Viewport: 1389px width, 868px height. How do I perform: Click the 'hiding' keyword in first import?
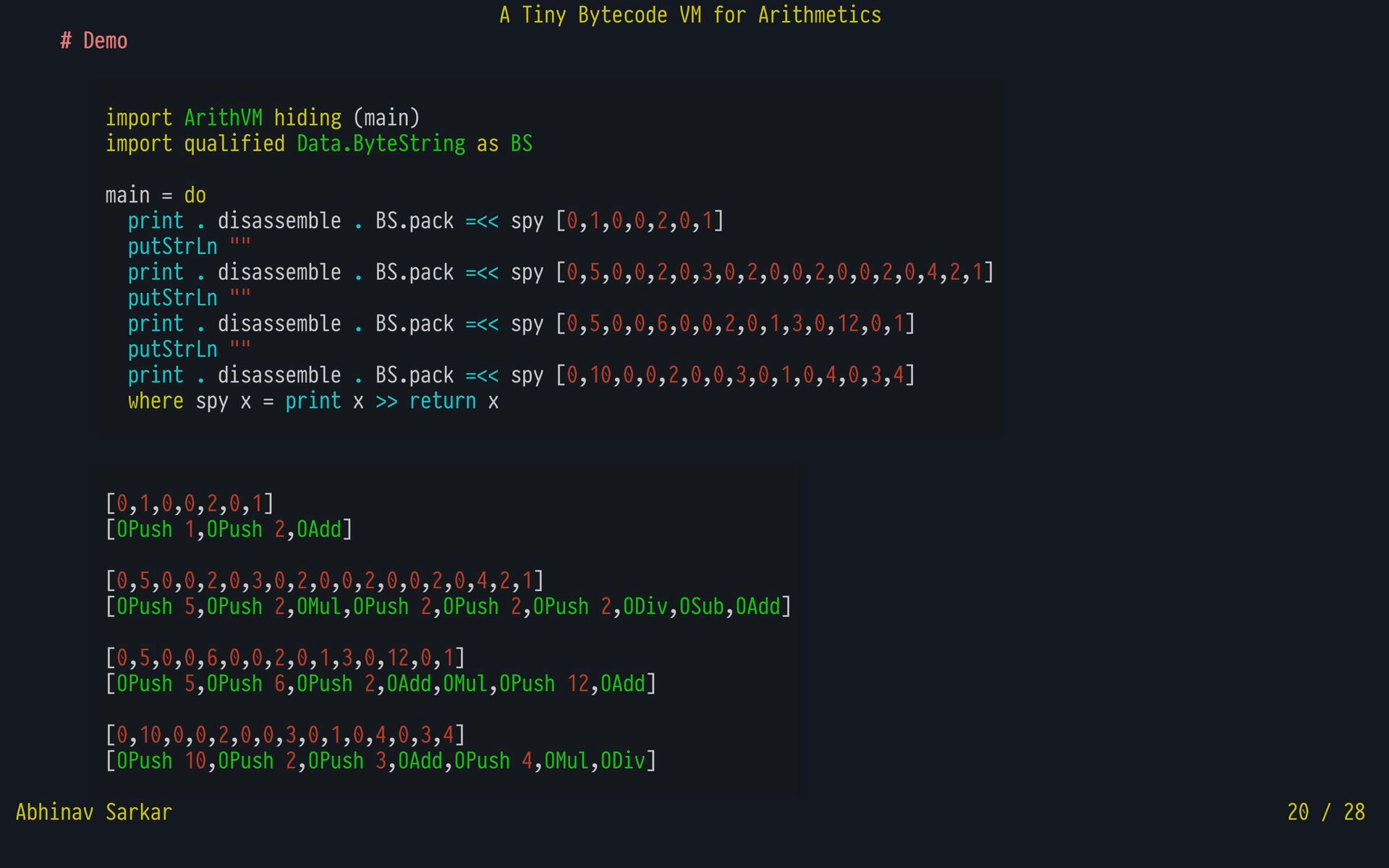point(307,118)
